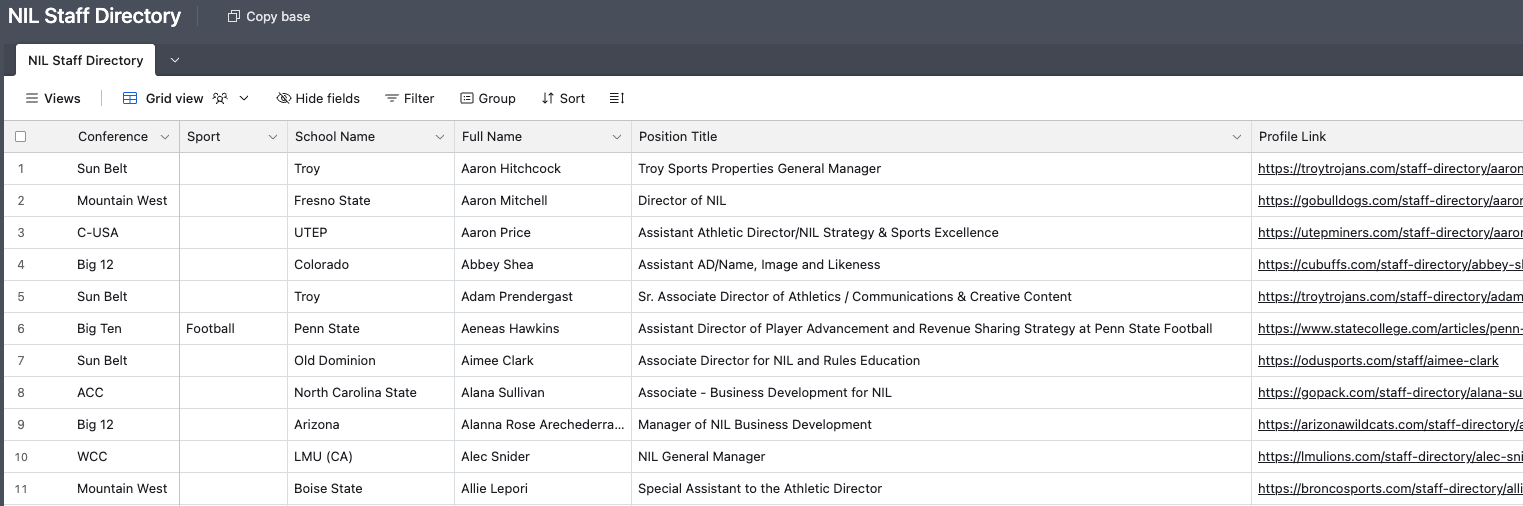Toggle the select-all rows checkbox
This screenshot has height=506, width=1523.
tap(21, 137)
